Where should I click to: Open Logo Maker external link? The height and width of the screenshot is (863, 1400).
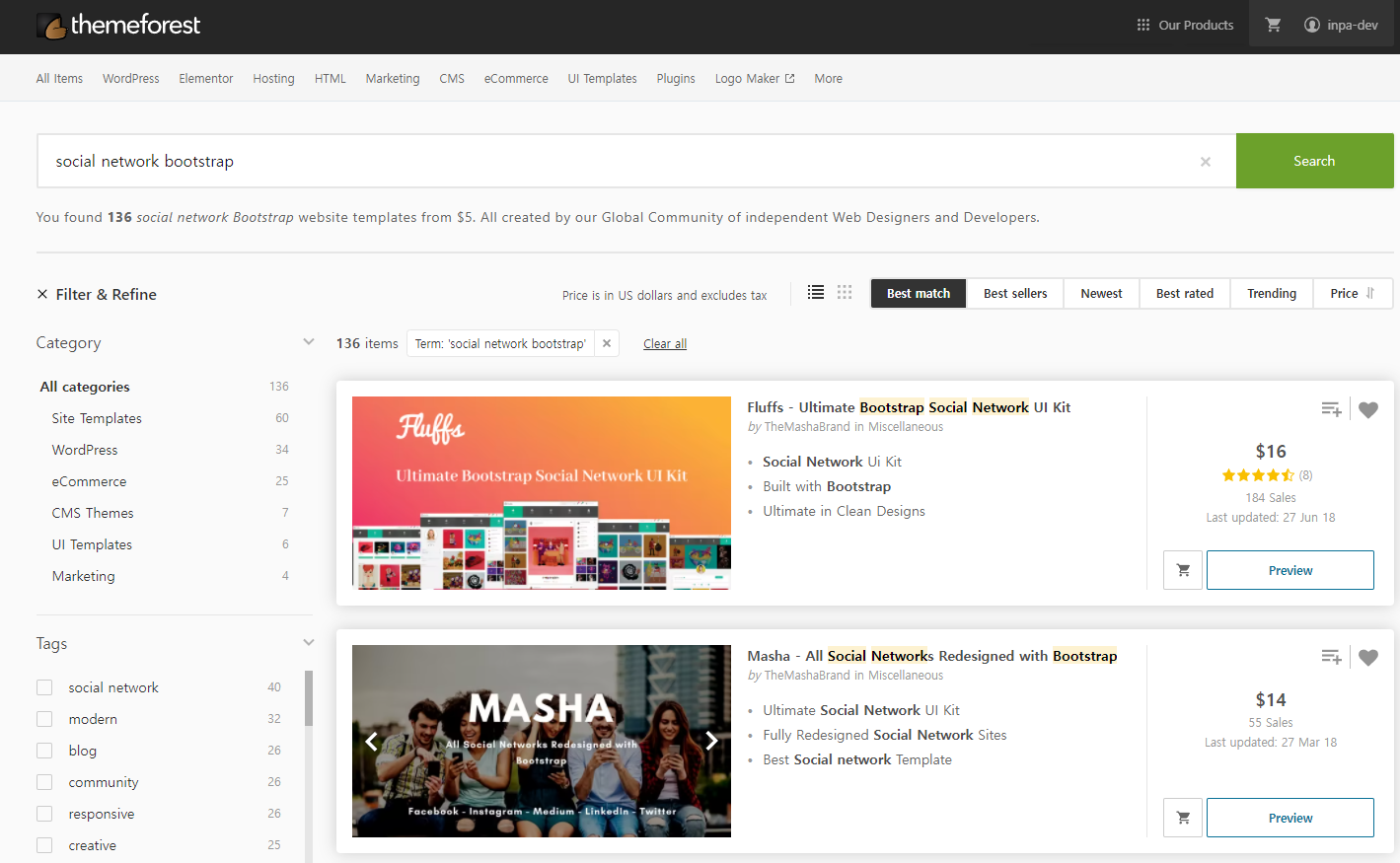click(755, 79)
